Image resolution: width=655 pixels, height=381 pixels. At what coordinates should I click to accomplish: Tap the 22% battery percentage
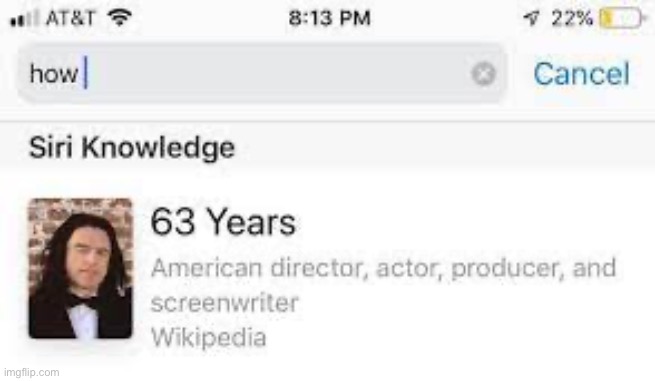572,18
